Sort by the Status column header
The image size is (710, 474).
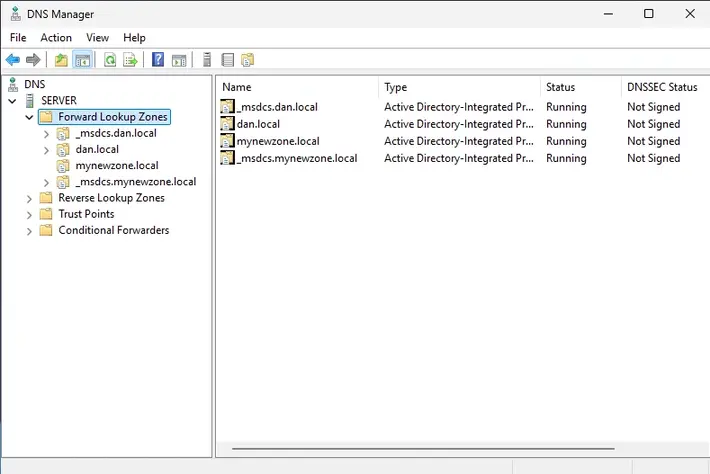pyautogui.click(x=581, y=87)
